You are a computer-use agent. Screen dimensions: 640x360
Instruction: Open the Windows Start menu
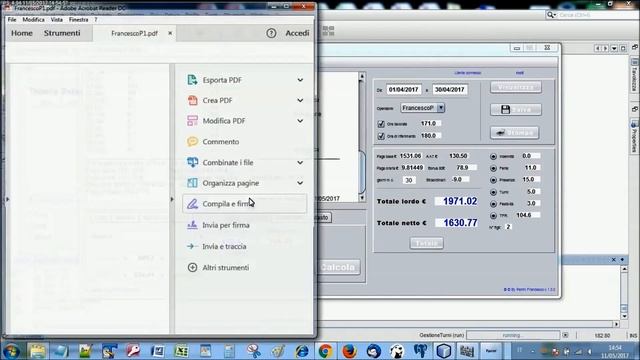pyautogui.click(x=11, y=351)
